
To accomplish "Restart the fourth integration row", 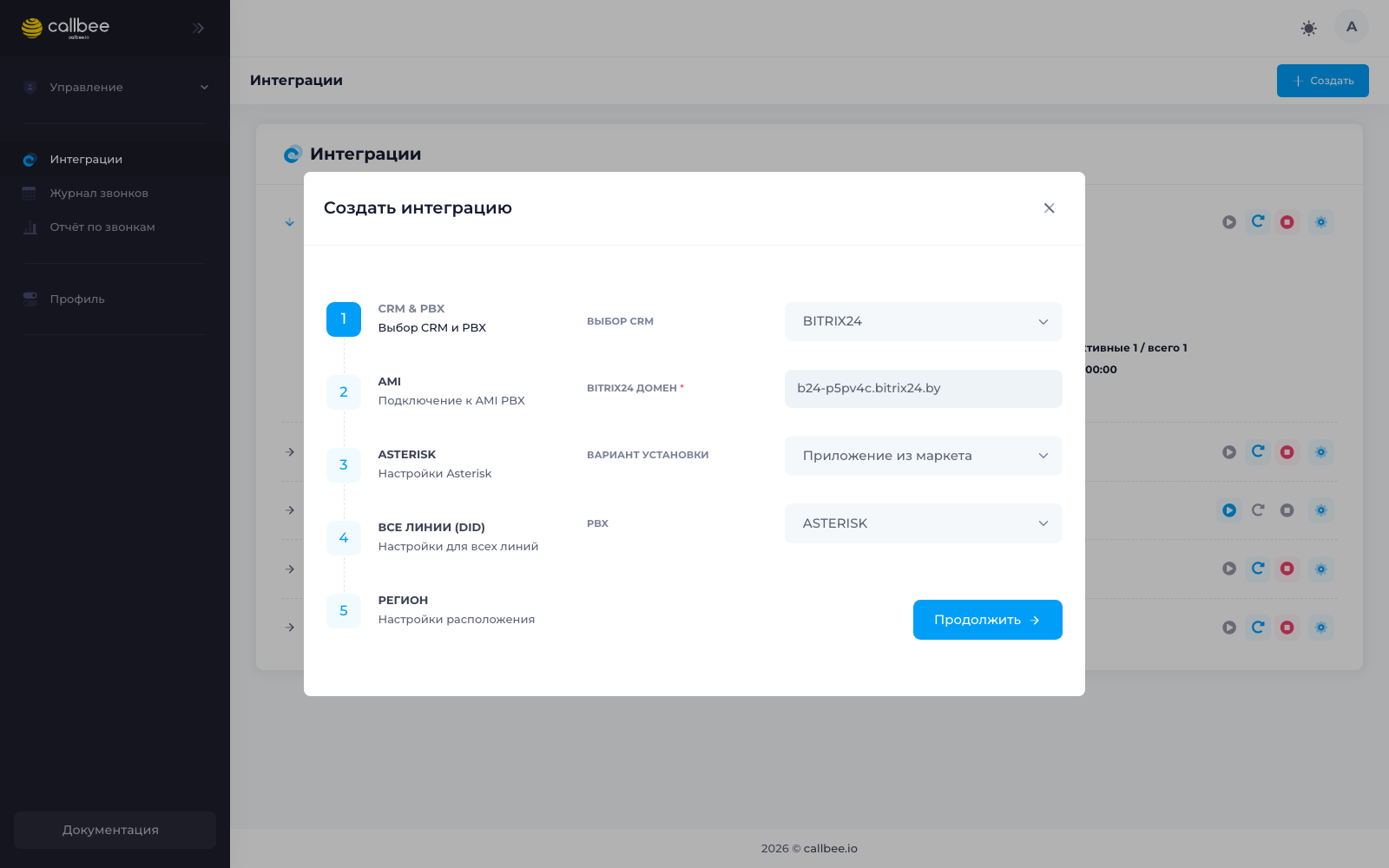I will pos(1258,569).
